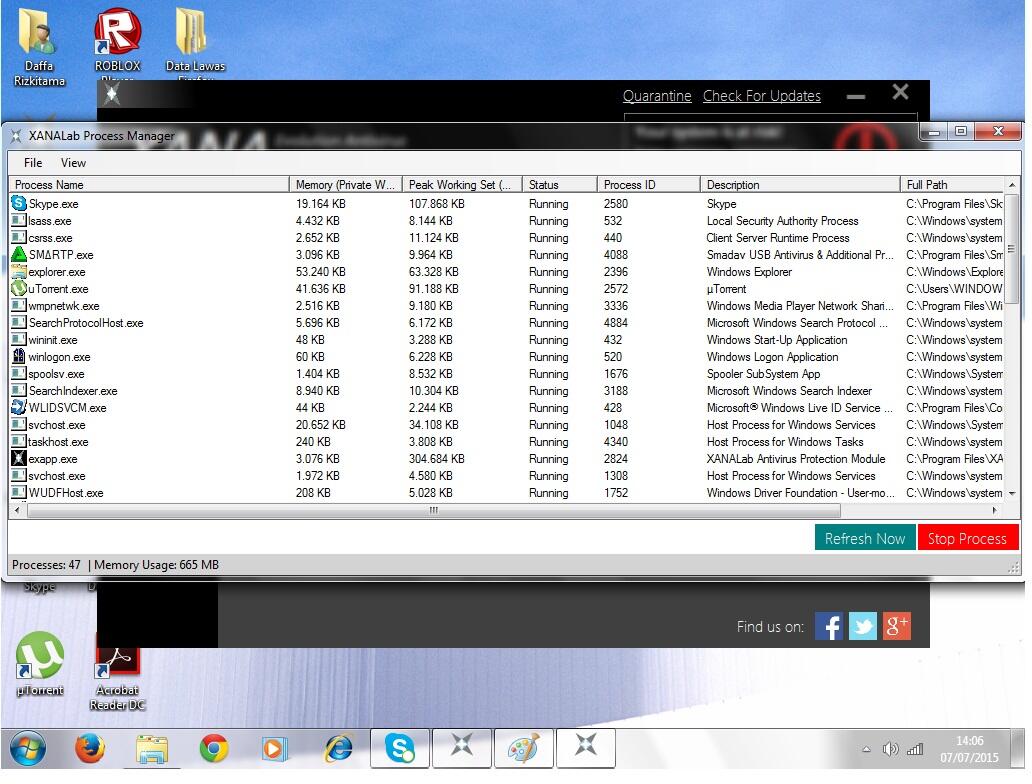1032x784 pixels.
Task: Show hidden tray icons arrow
Action: click(x=866, y=749)
